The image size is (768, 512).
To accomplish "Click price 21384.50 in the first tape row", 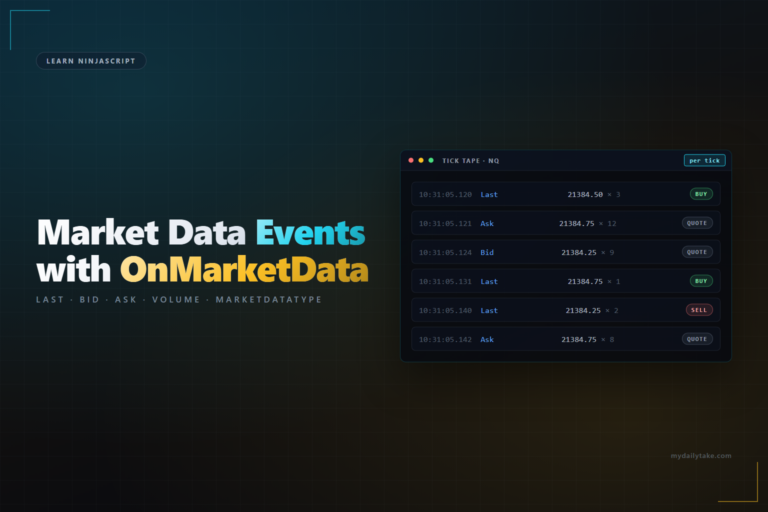I will pyautogui.click(x=585, y=195).
